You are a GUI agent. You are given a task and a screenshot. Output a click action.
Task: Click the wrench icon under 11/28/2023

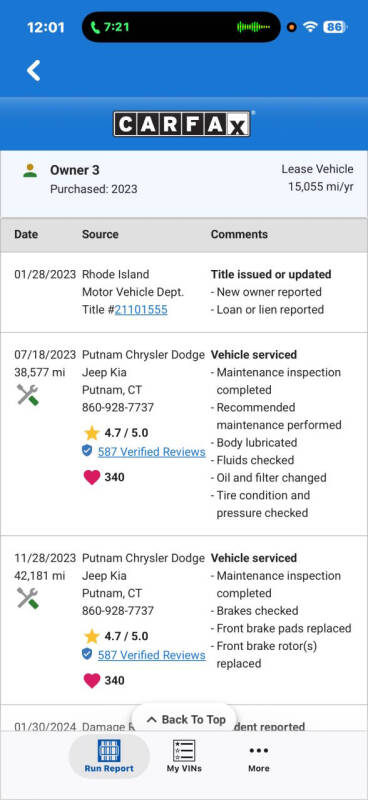click(28, 598)
